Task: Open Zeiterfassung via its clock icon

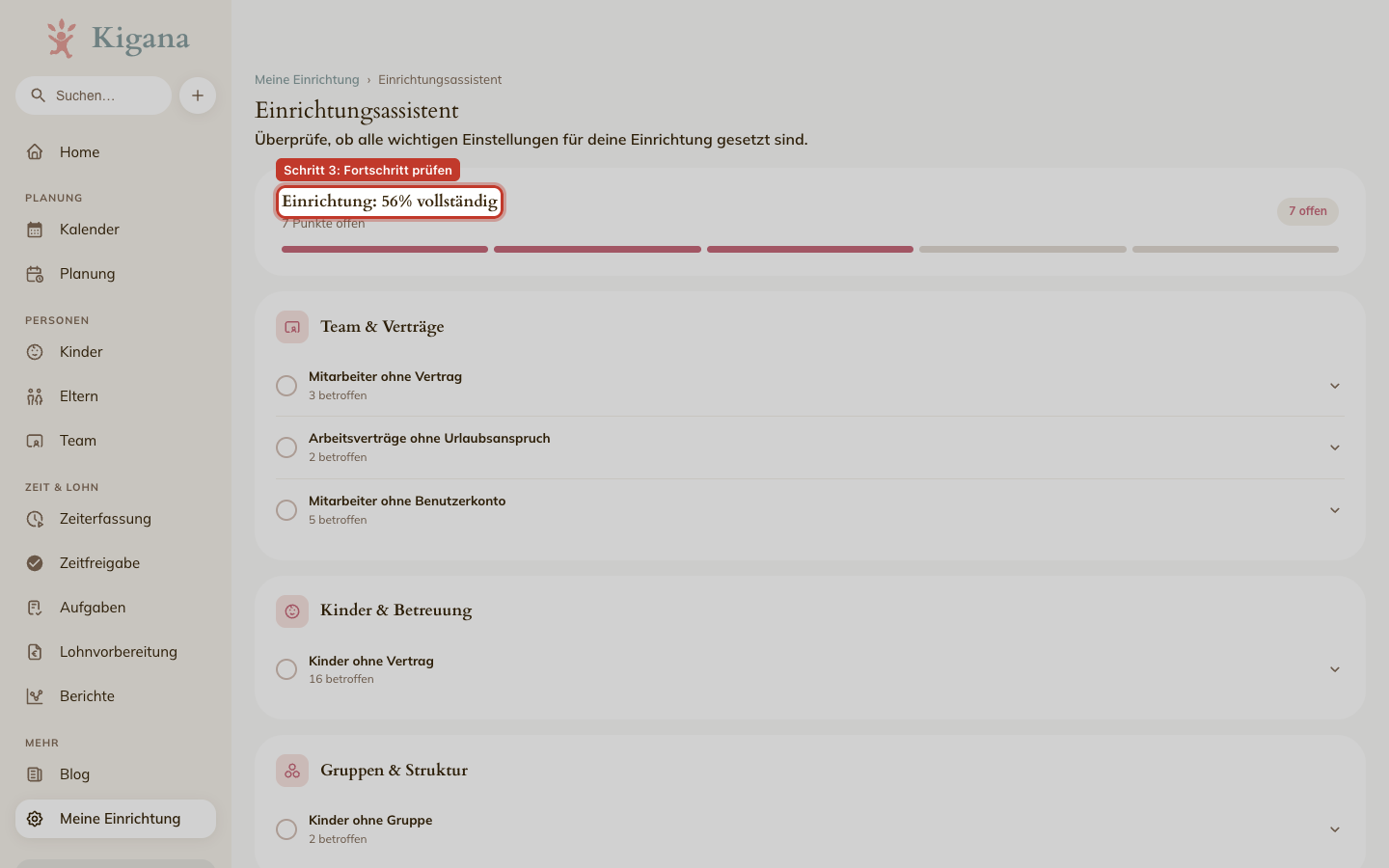Action: pos(35,519)
